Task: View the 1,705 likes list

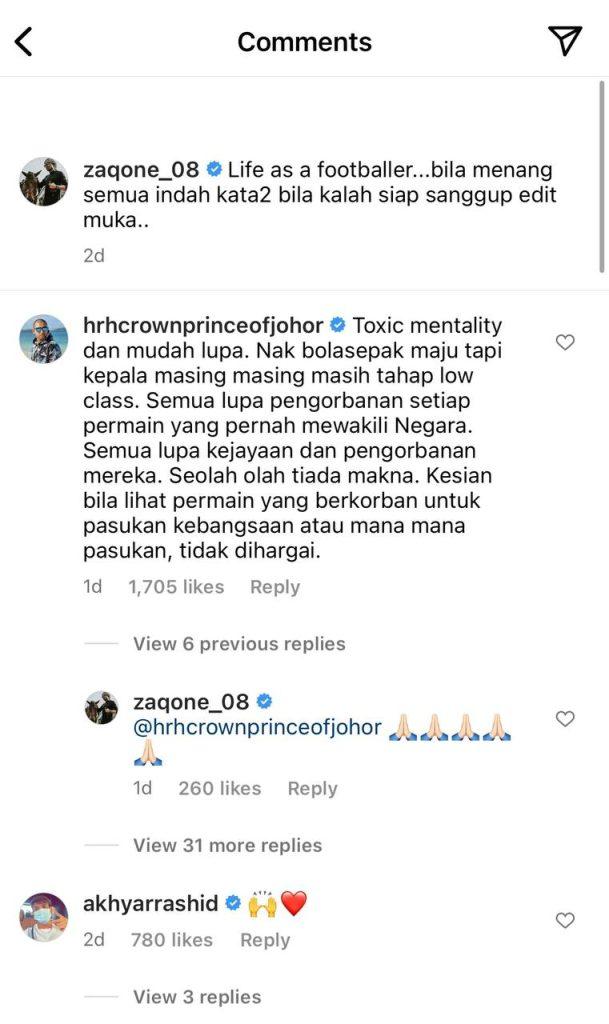Action: [x=176, y=587]
